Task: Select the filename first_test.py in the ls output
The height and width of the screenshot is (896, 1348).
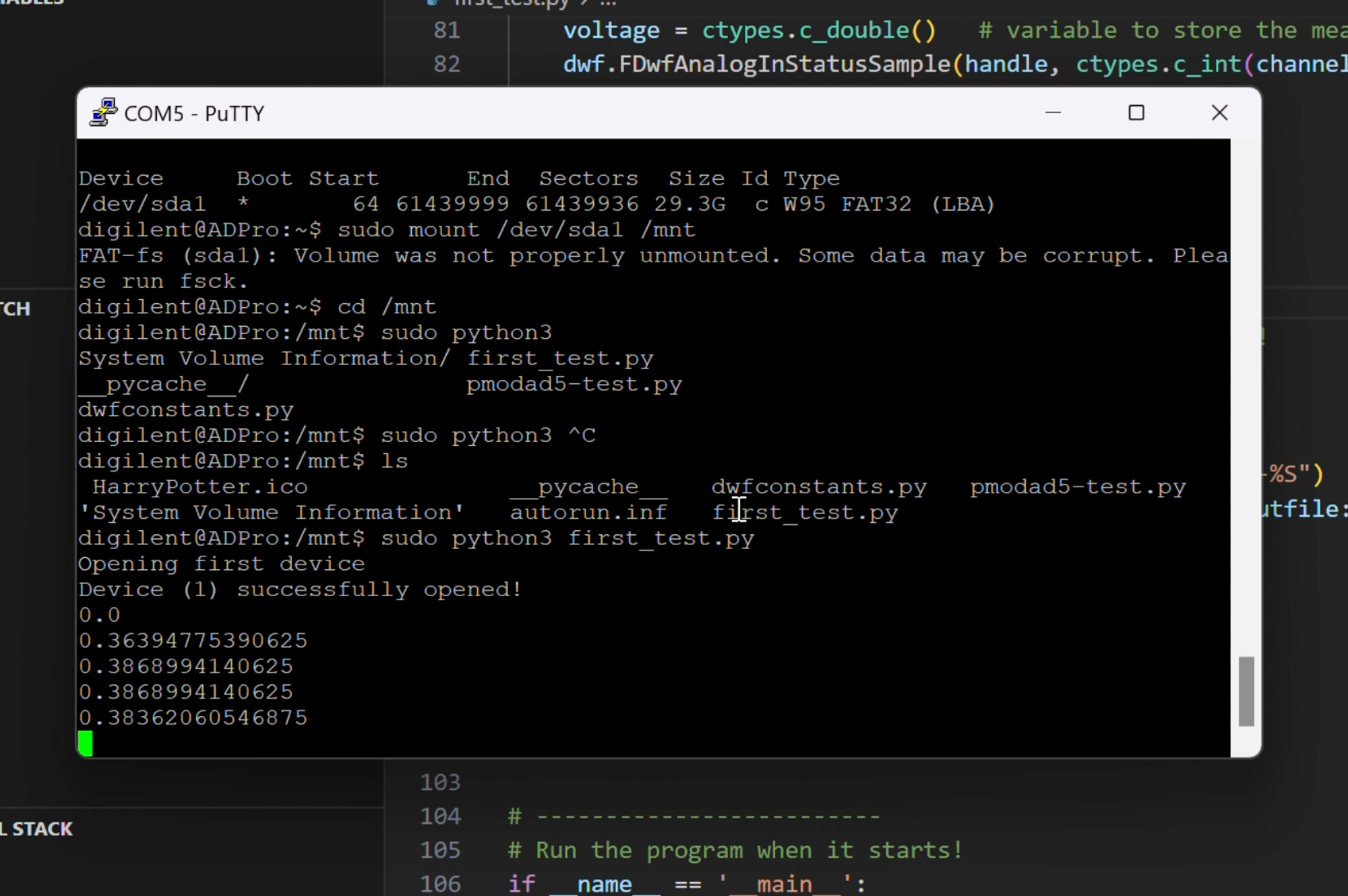Action: (x=805, y=511)
